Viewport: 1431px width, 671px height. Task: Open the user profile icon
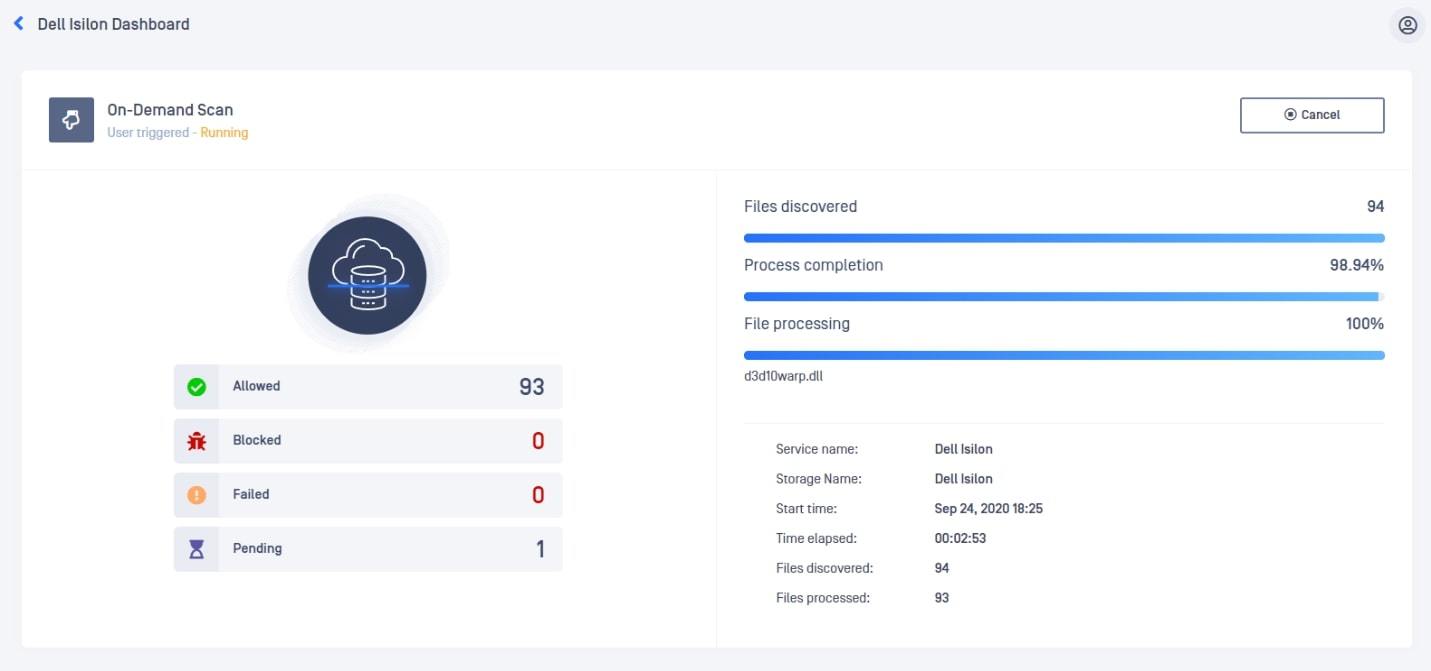[x=1407, y=25]
